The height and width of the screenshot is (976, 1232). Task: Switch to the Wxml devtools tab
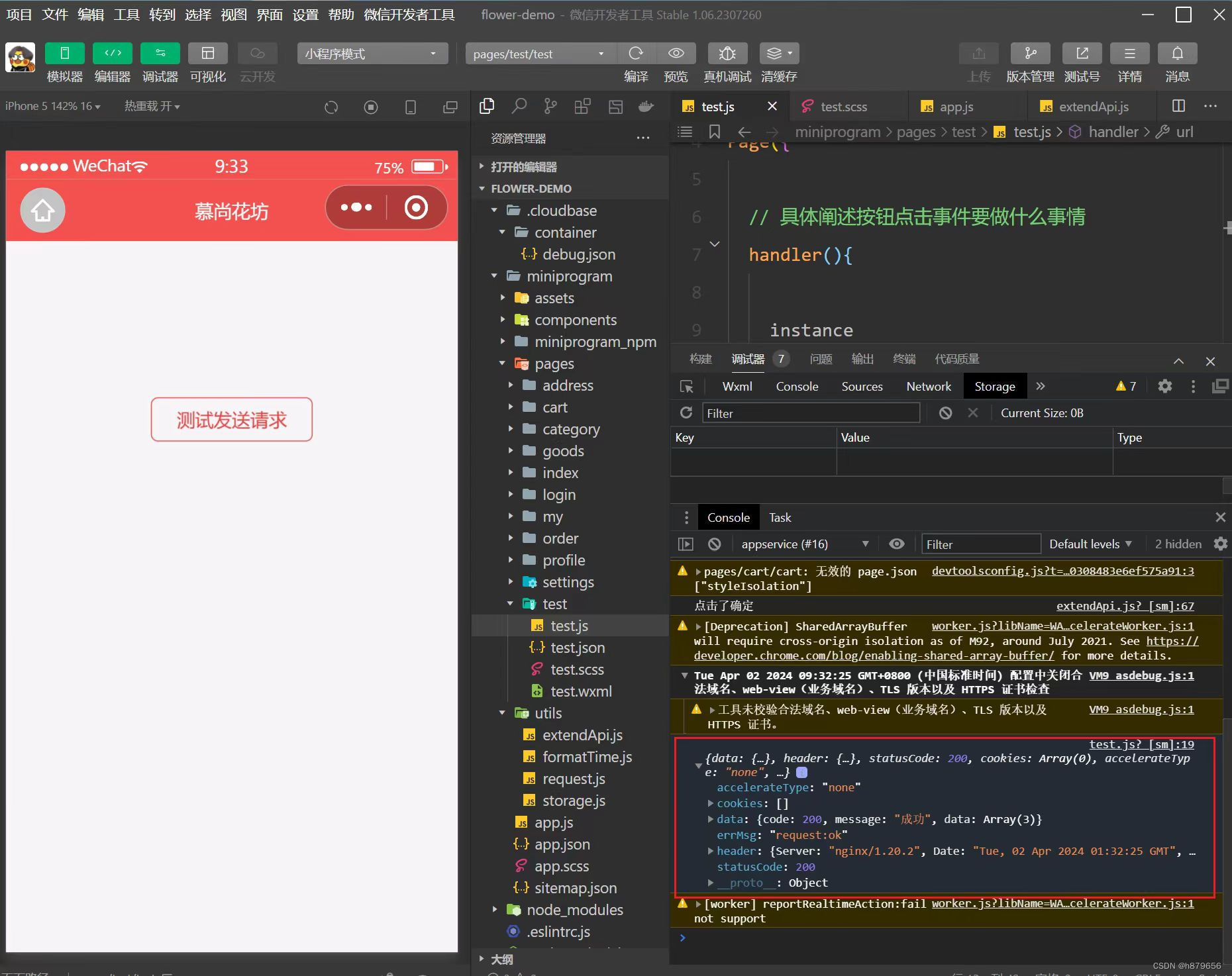[x=737, y=386]
